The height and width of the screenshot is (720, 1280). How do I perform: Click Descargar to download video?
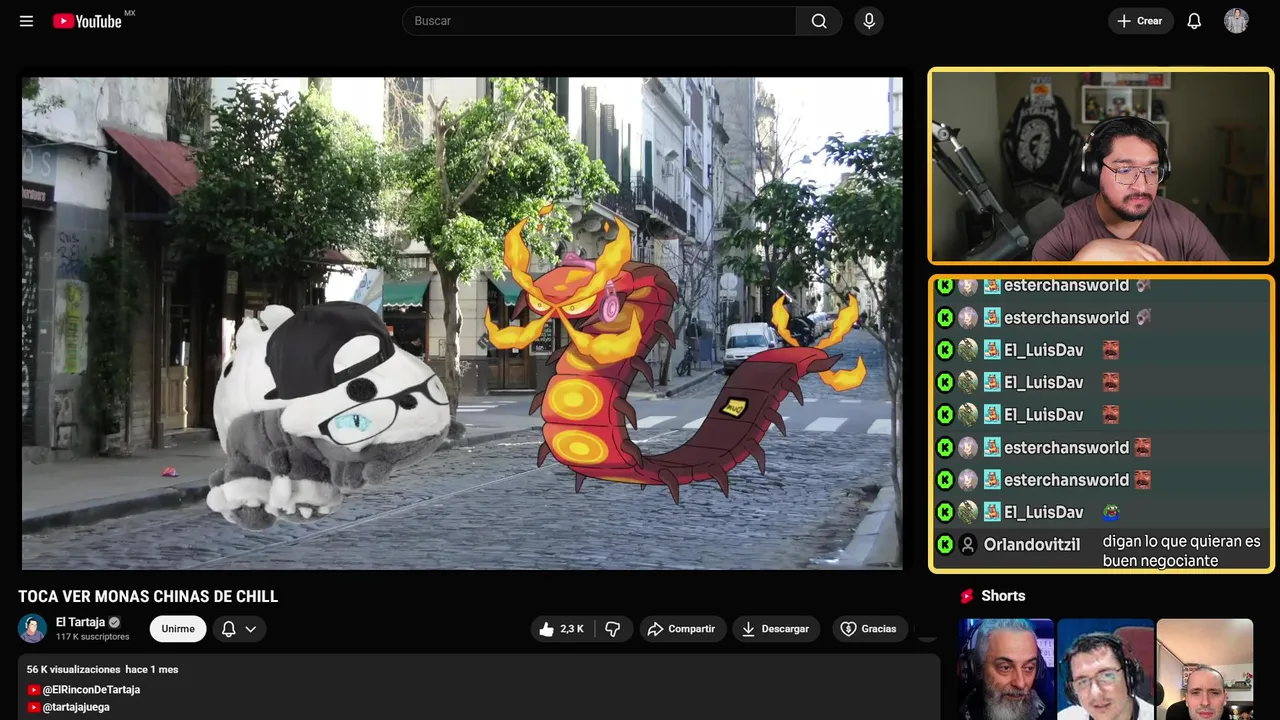pyautogui.click(x=776, y=629)
